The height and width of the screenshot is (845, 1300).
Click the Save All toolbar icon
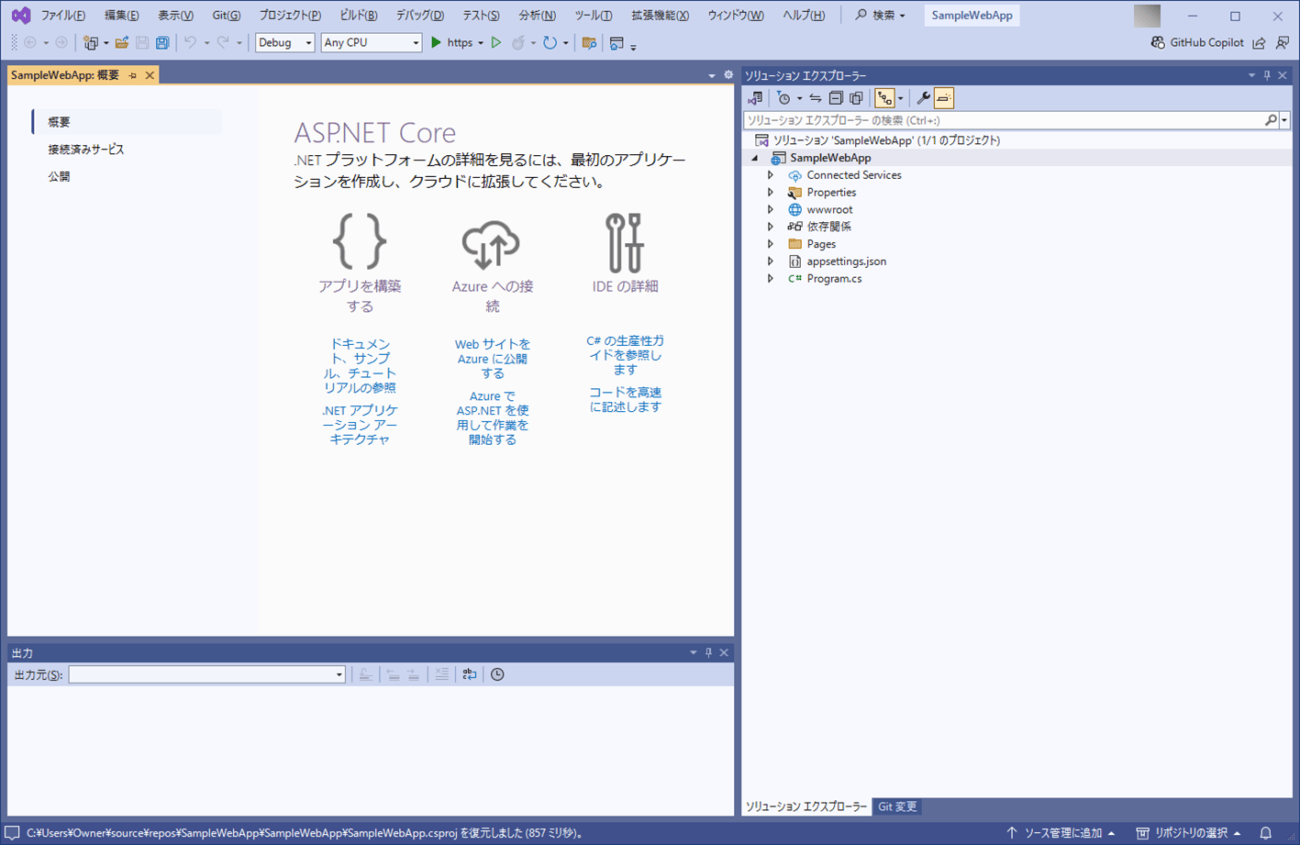pyautogui.click(x=162, y=43)
